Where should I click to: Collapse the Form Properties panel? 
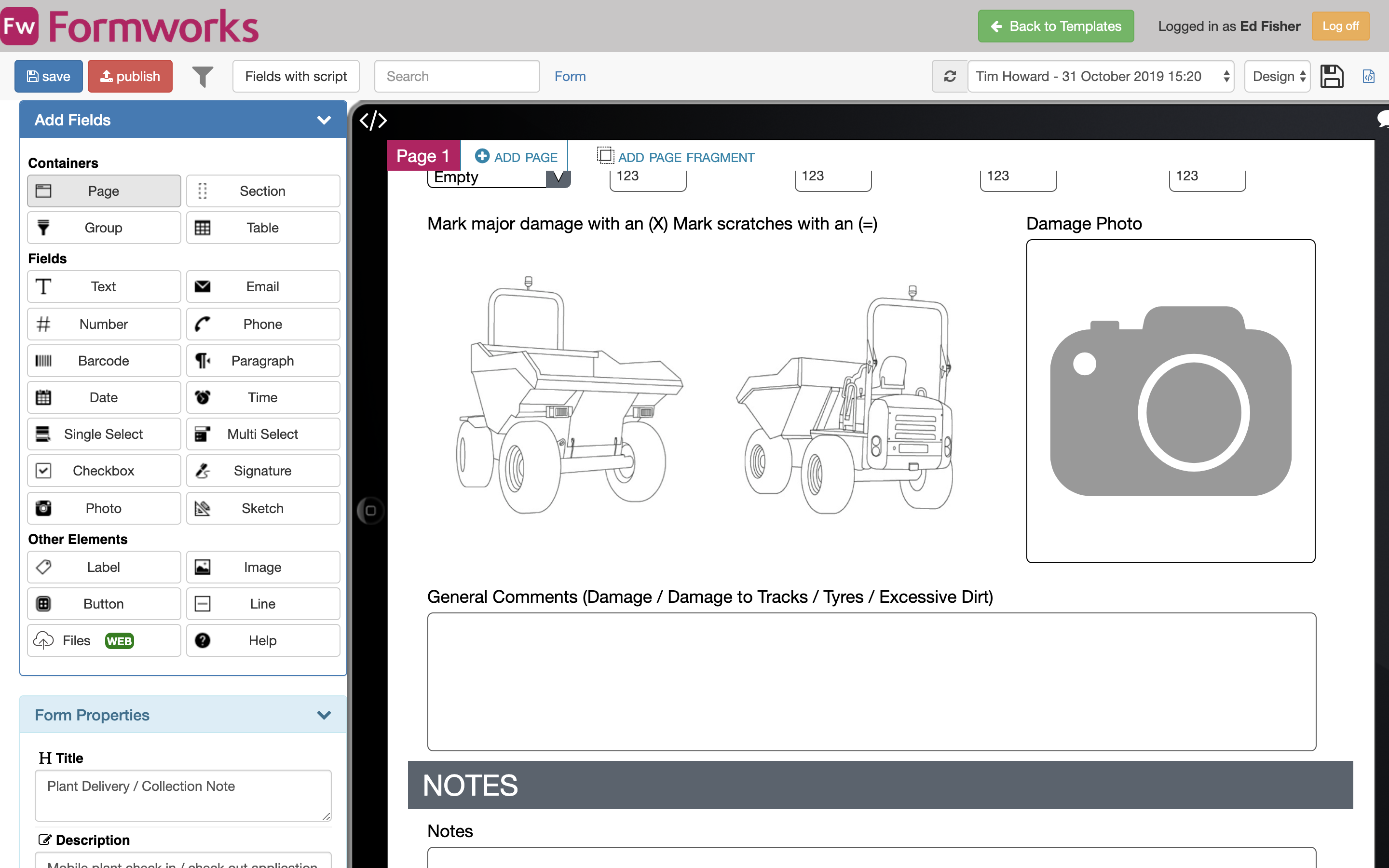(324, 715)
